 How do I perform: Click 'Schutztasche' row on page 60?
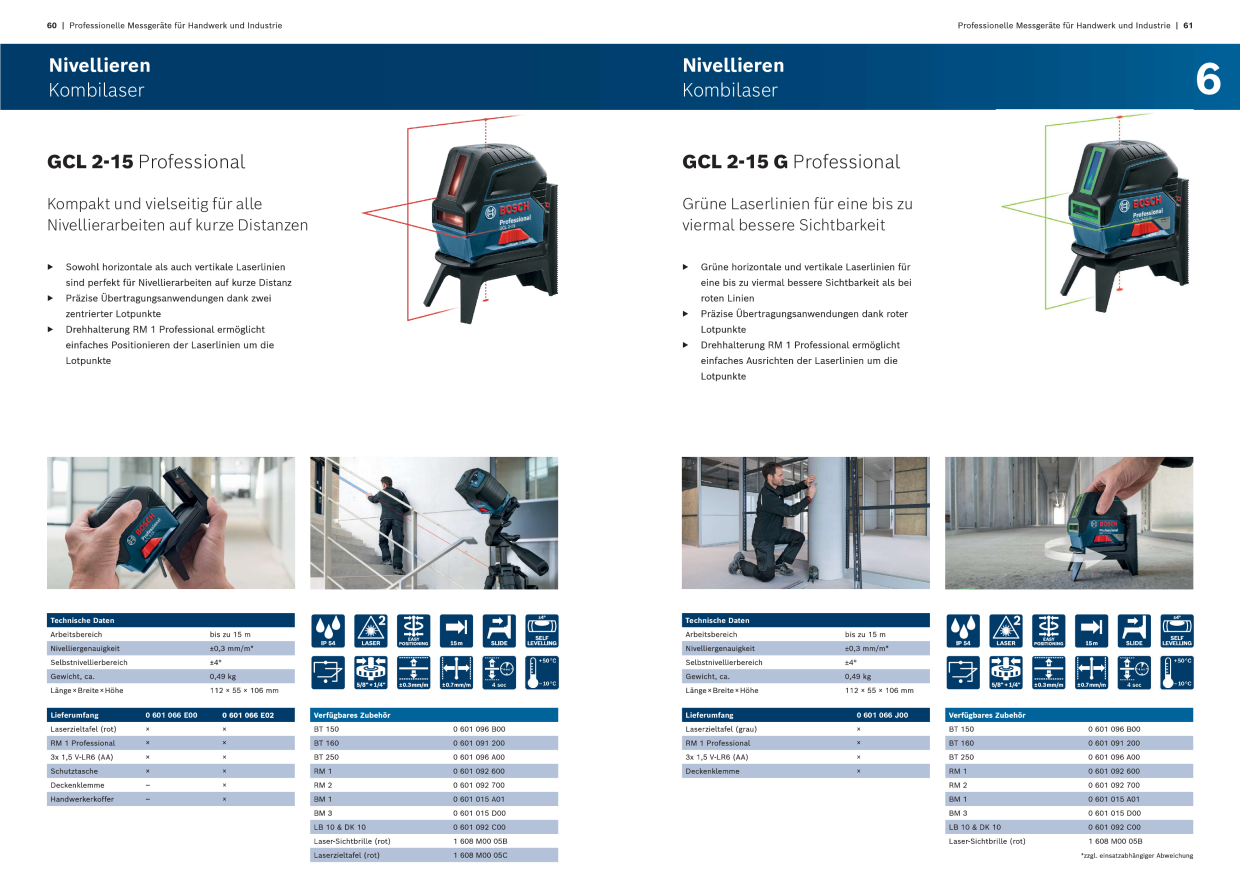pyautogui.click(x=171, y=771)
